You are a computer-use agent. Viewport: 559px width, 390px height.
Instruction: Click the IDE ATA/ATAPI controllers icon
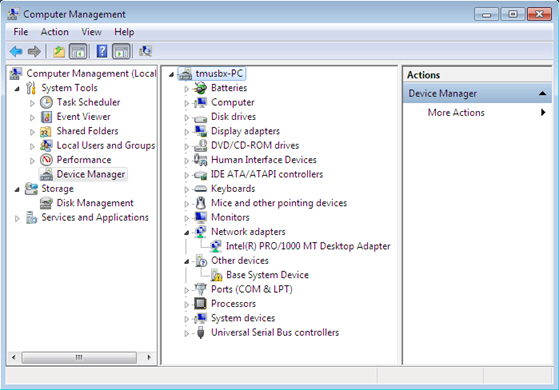coord(200,175)
